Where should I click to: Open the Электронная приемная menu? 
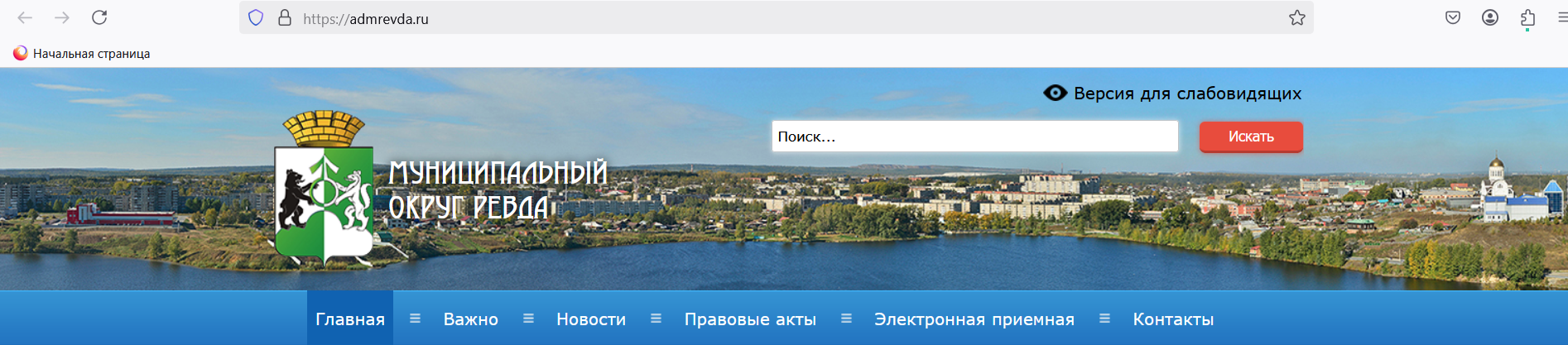(974, 319)
